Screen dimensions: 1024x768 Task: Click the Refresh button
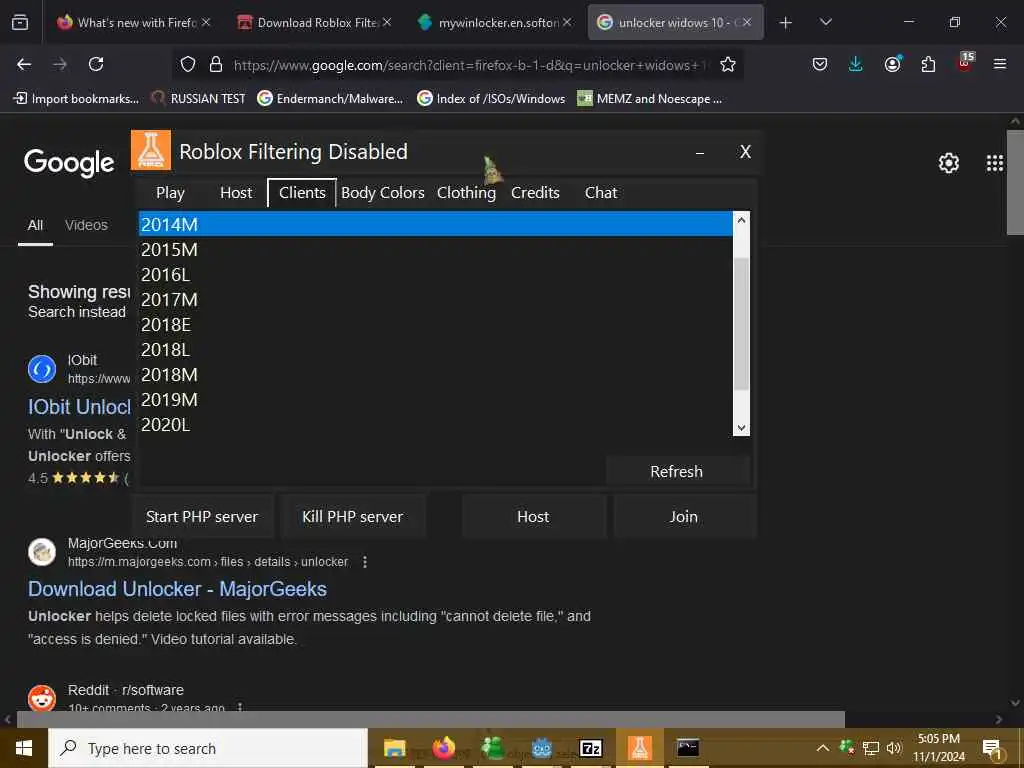point(677,471)
